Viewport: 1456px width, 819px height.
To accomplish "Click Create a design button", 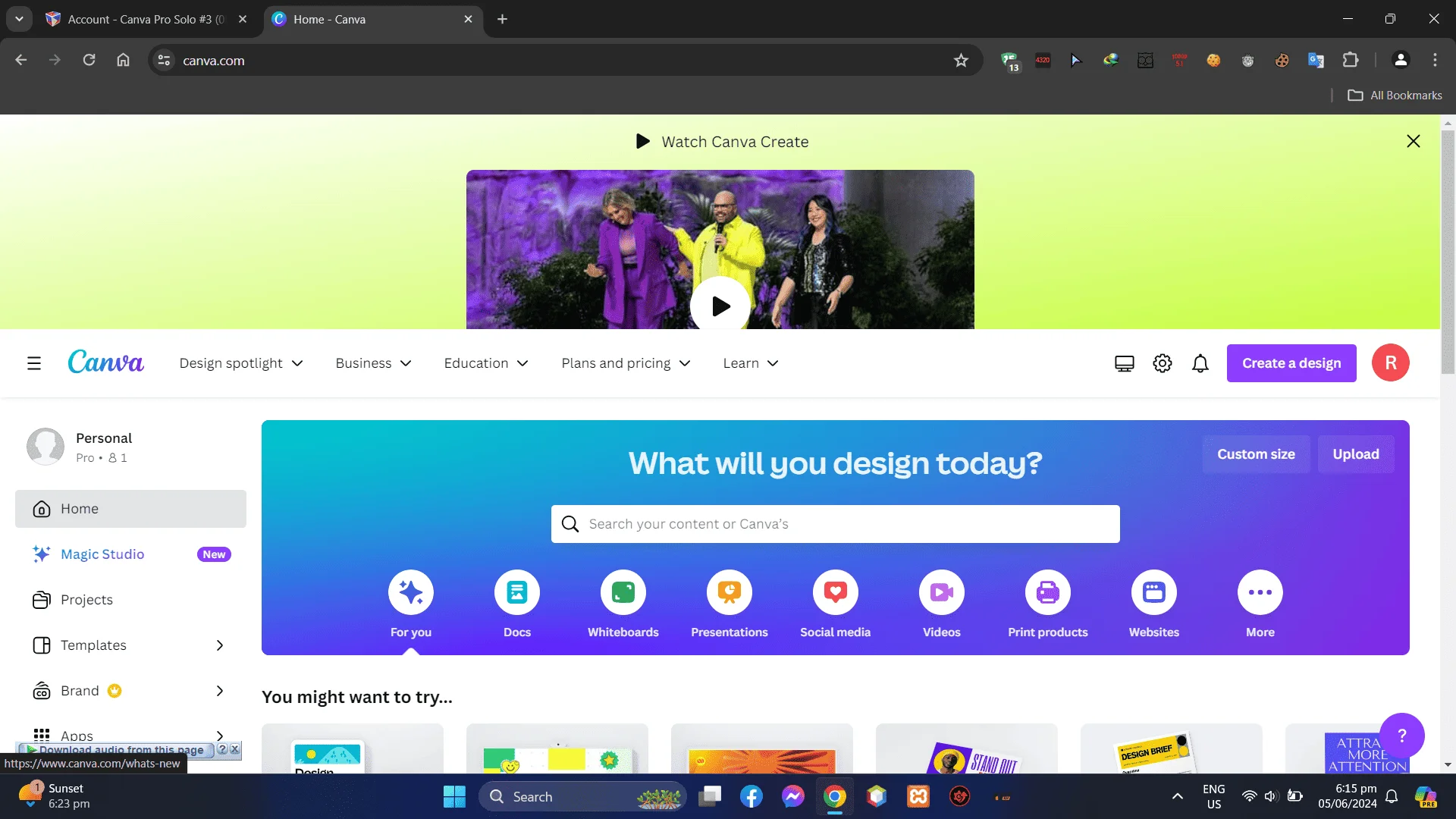I will (x=1291, y=363).
